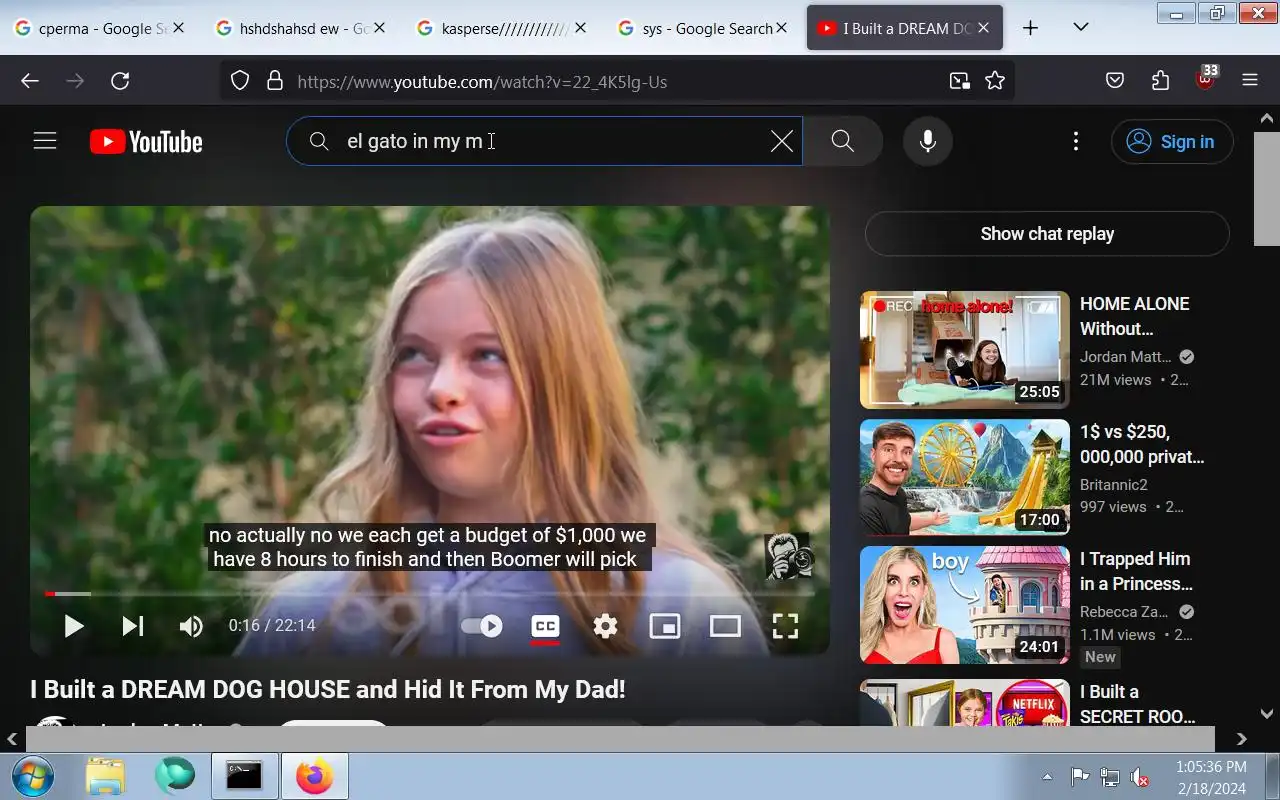The image size is (1280, 800).
Task: Enable miniplayer mode
Action: tap(665, 626)
